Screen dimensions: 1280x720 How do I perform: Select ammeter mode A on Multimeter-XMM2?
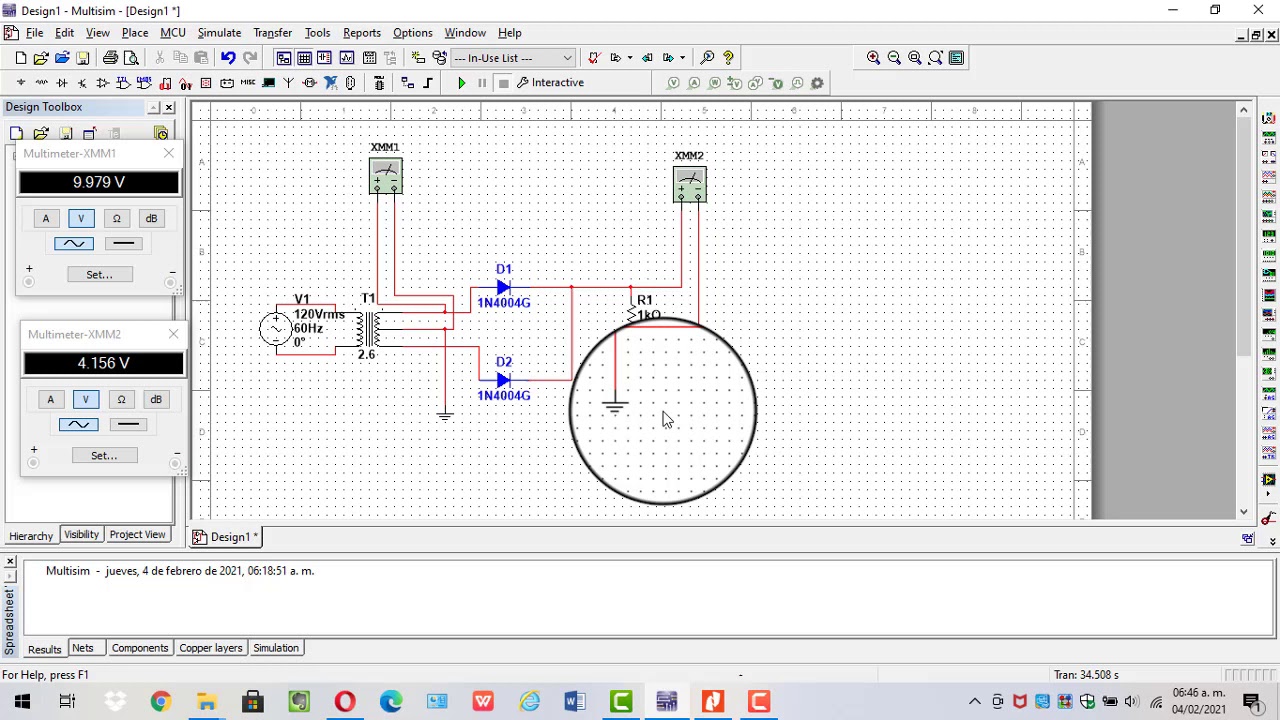[50, 399]
